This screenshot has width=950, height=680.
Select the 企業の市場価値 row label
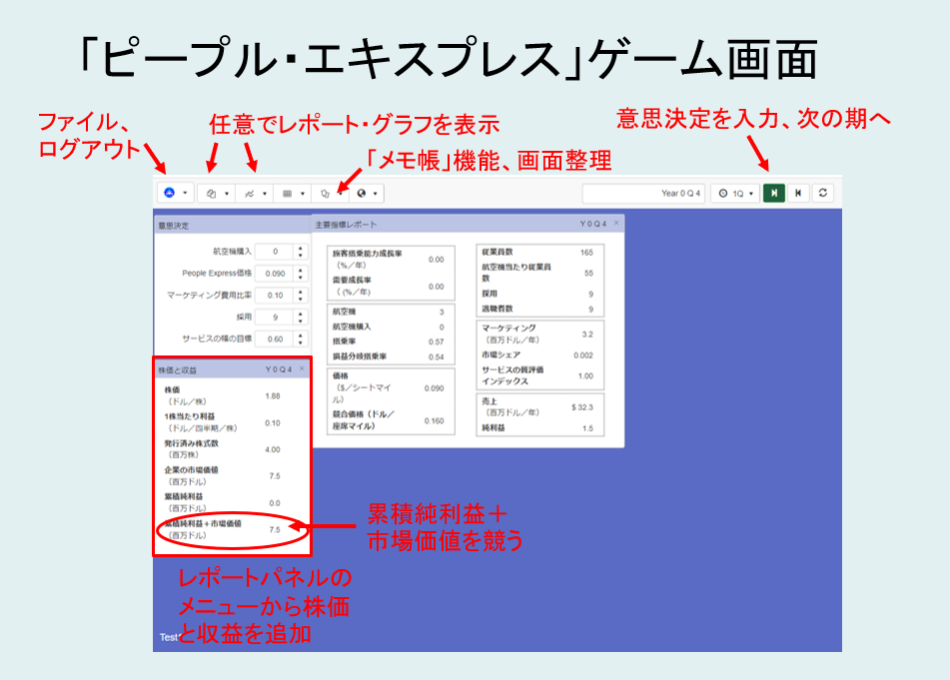pyautogui.click(x=191, y=475)
